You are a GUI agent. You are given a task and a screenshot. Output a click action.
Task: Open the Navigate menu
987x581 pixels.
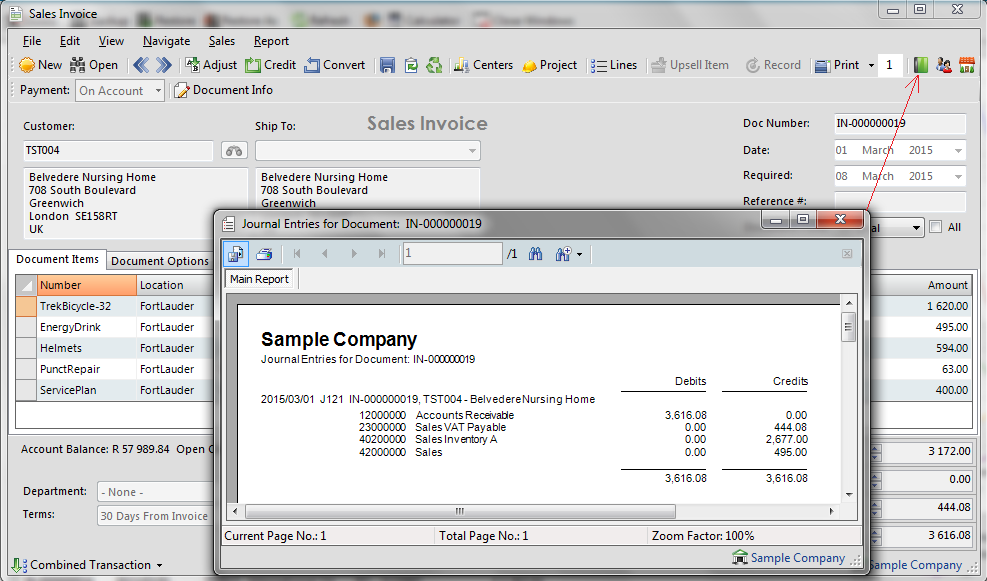point(166,41)
